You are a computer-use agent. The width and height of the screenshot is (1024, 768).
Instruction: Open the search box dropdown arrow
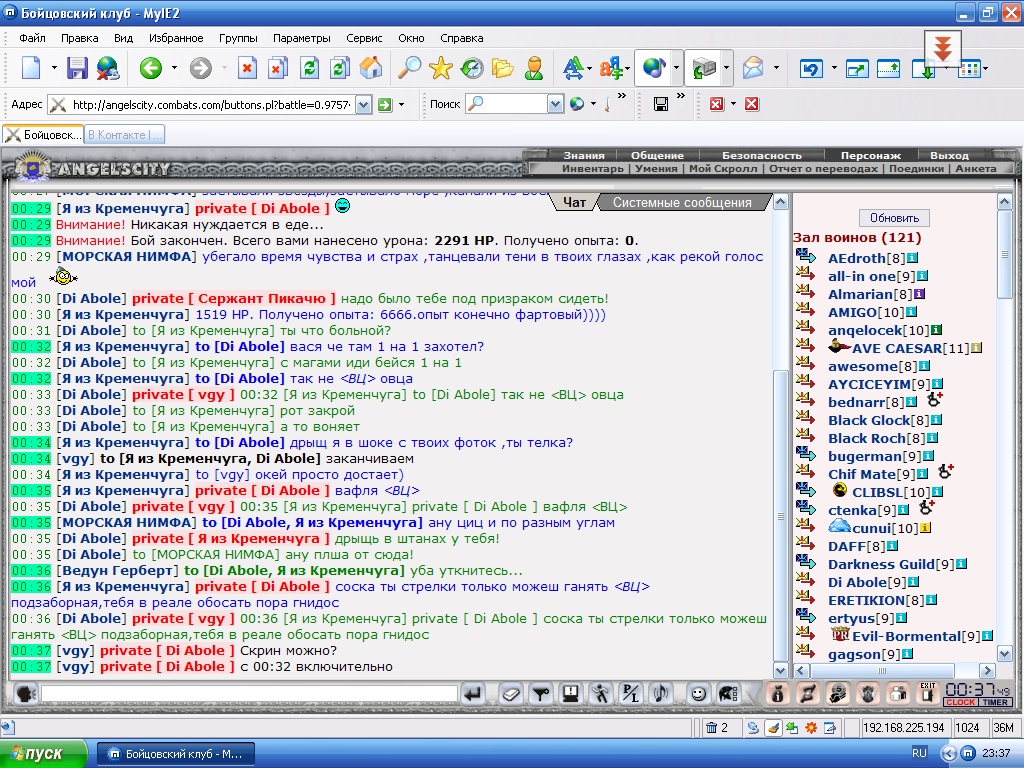click(555, 104)
